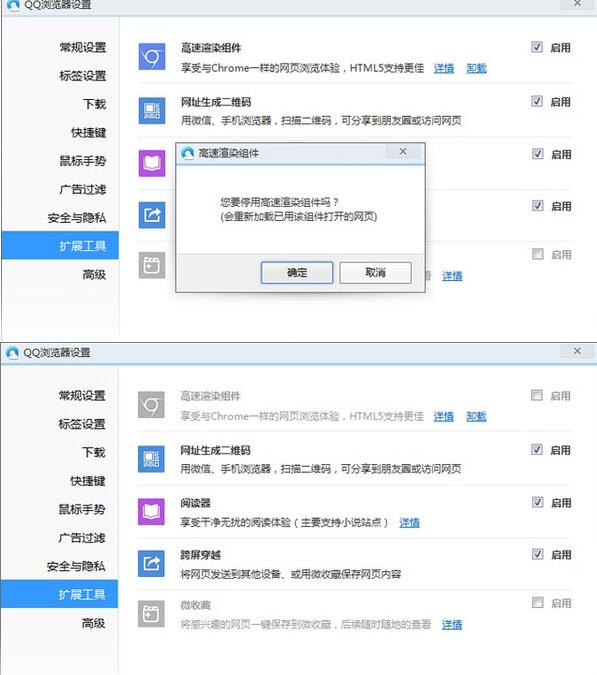Viewport: 597px width, 675px height.
Task: Click 卸载 link in upper window
Action: [476, 68]
